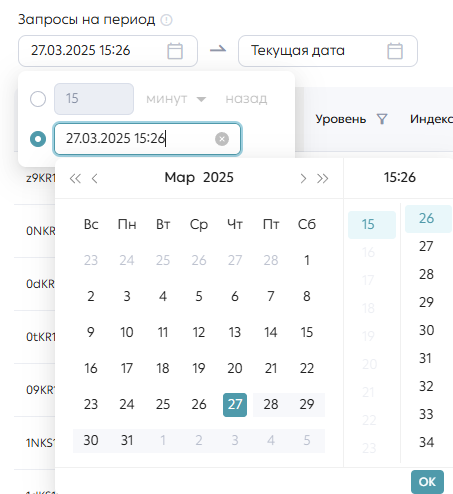The image size is (453, 494).
Task: Select March 29 in the calendar
Action: [x=307, y=404]
